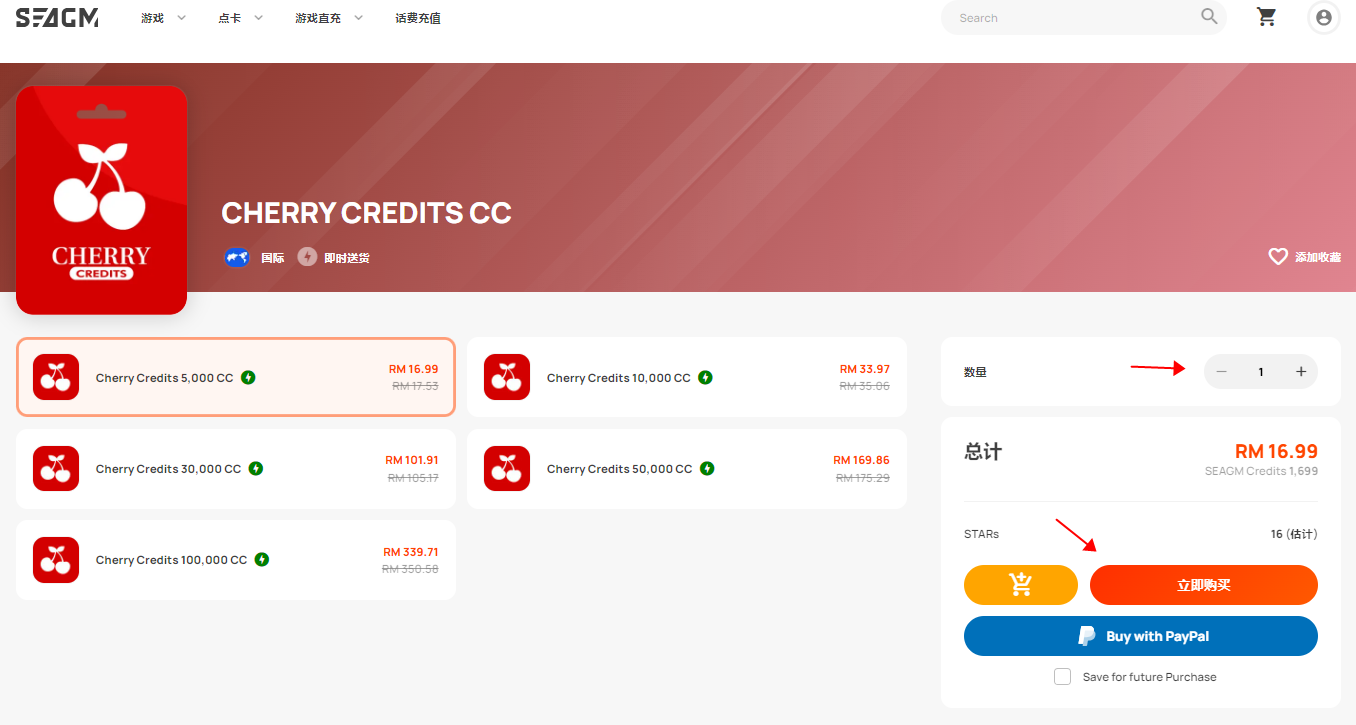Click green instant badge beside 100,000 CC
The width and height of the screenshot is (1356, 725).
point(262,560)
